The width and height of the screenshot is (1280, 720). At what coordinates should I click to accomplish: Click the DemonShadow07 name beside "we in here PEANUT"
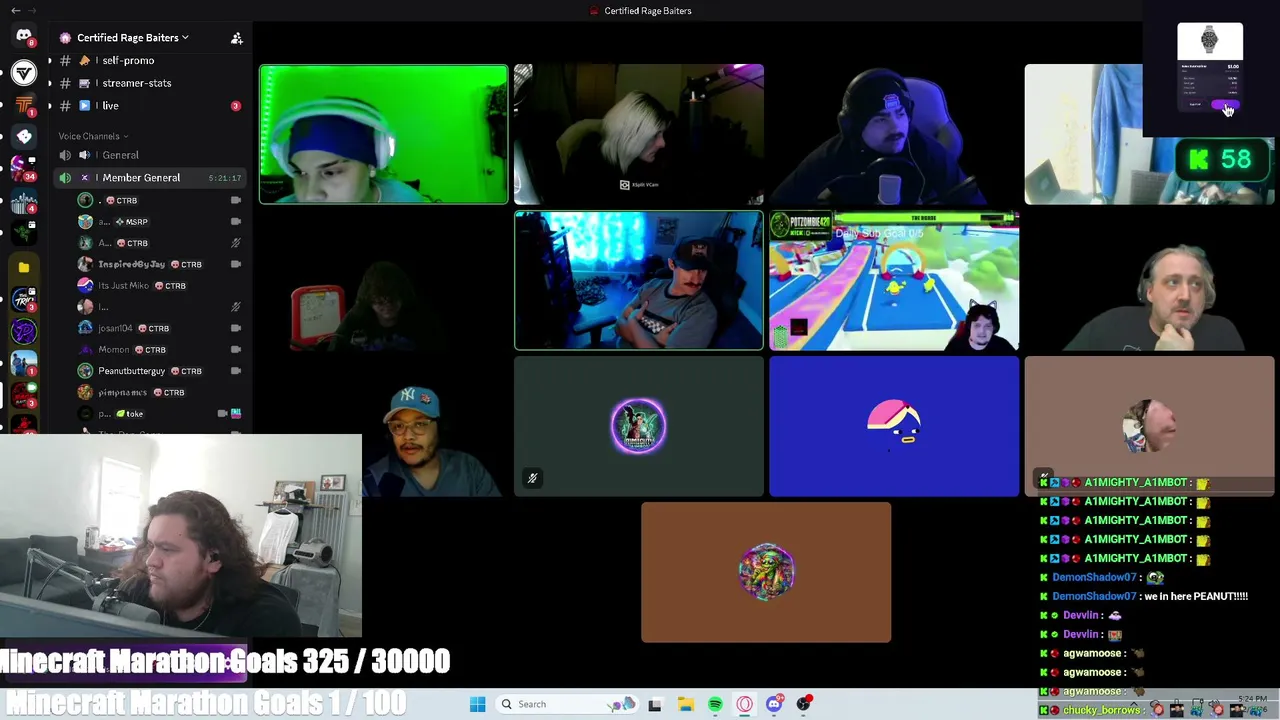coord(1094,596)
